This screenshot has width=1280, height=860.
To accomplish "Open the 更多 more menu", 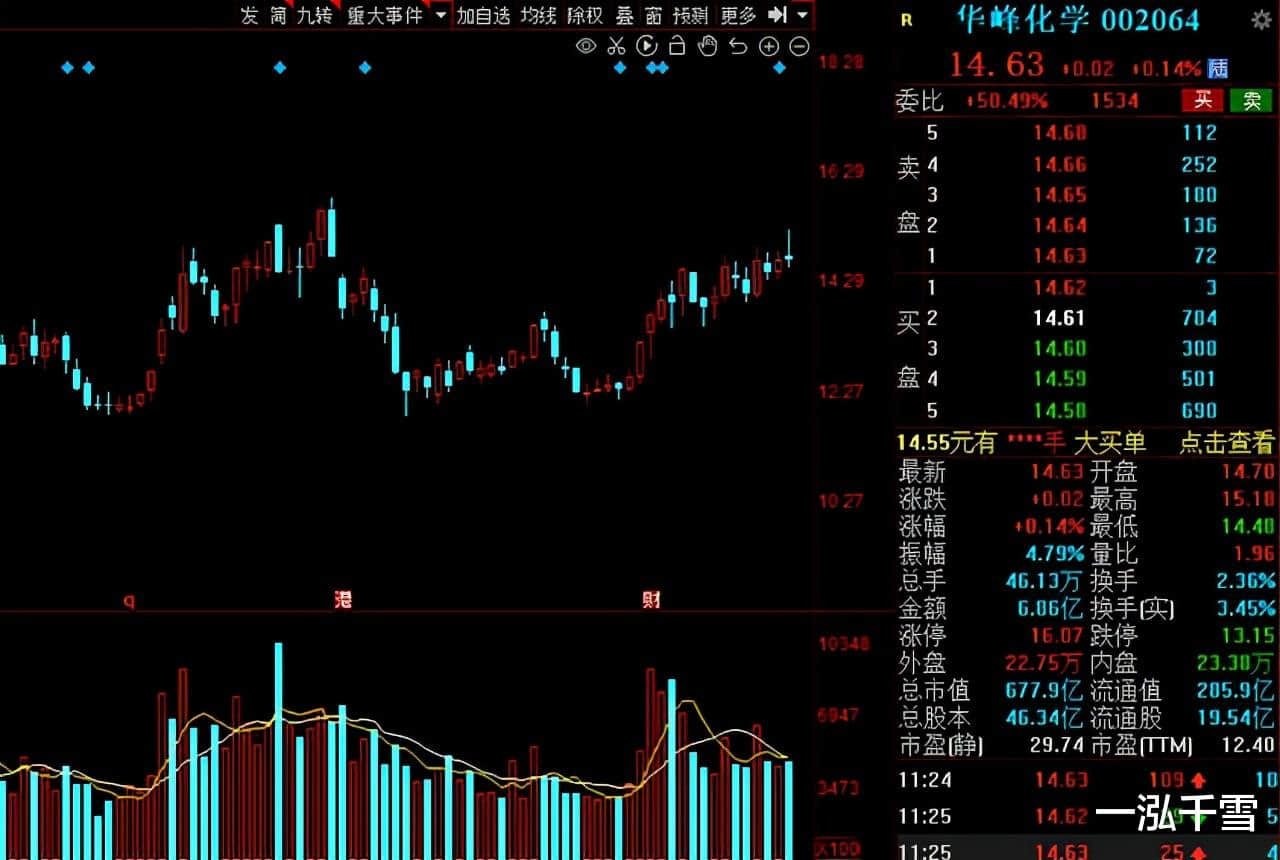I will [738, 15].
